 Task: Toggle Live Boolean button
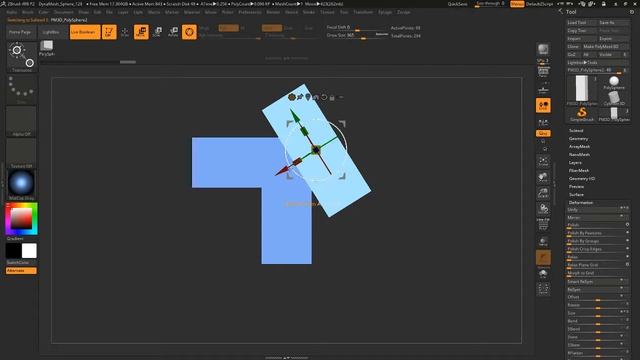point(85,32)
